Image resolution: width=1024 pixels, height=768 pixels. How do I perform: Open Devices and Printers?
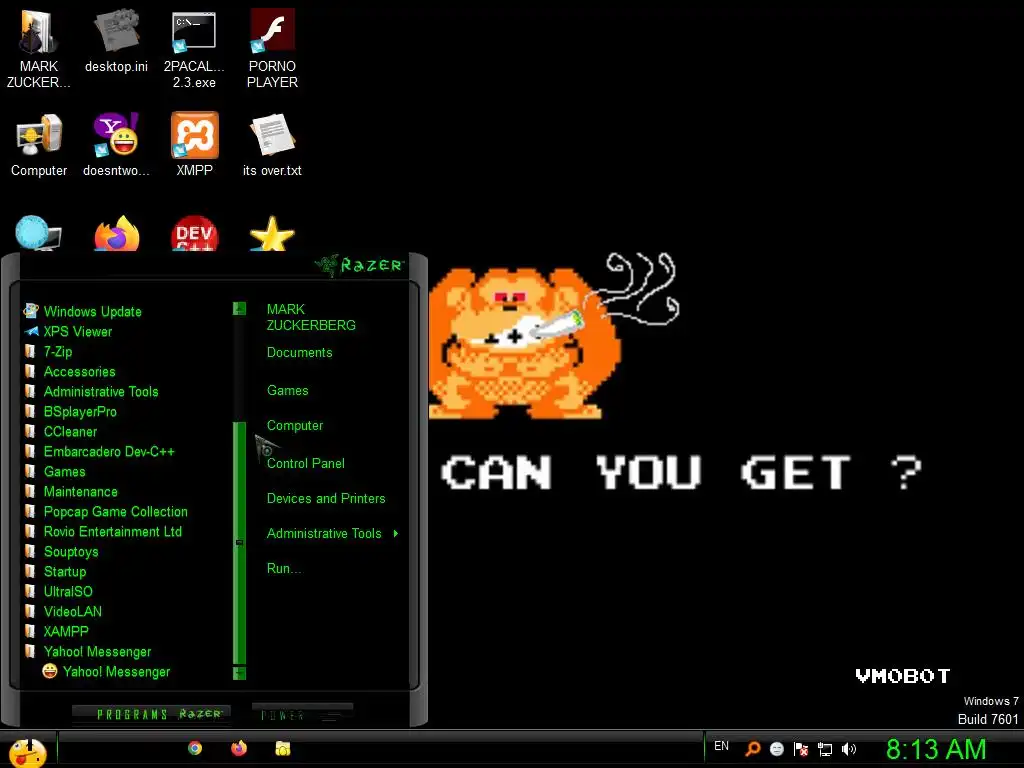point(326,499)
